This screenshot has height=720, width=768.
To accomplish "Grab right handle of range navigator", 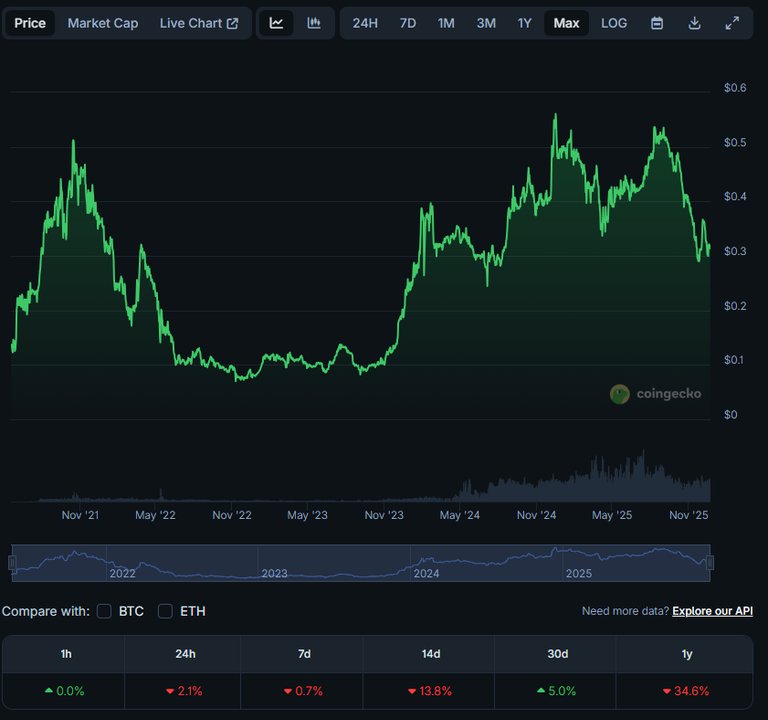I will [711, 563].
